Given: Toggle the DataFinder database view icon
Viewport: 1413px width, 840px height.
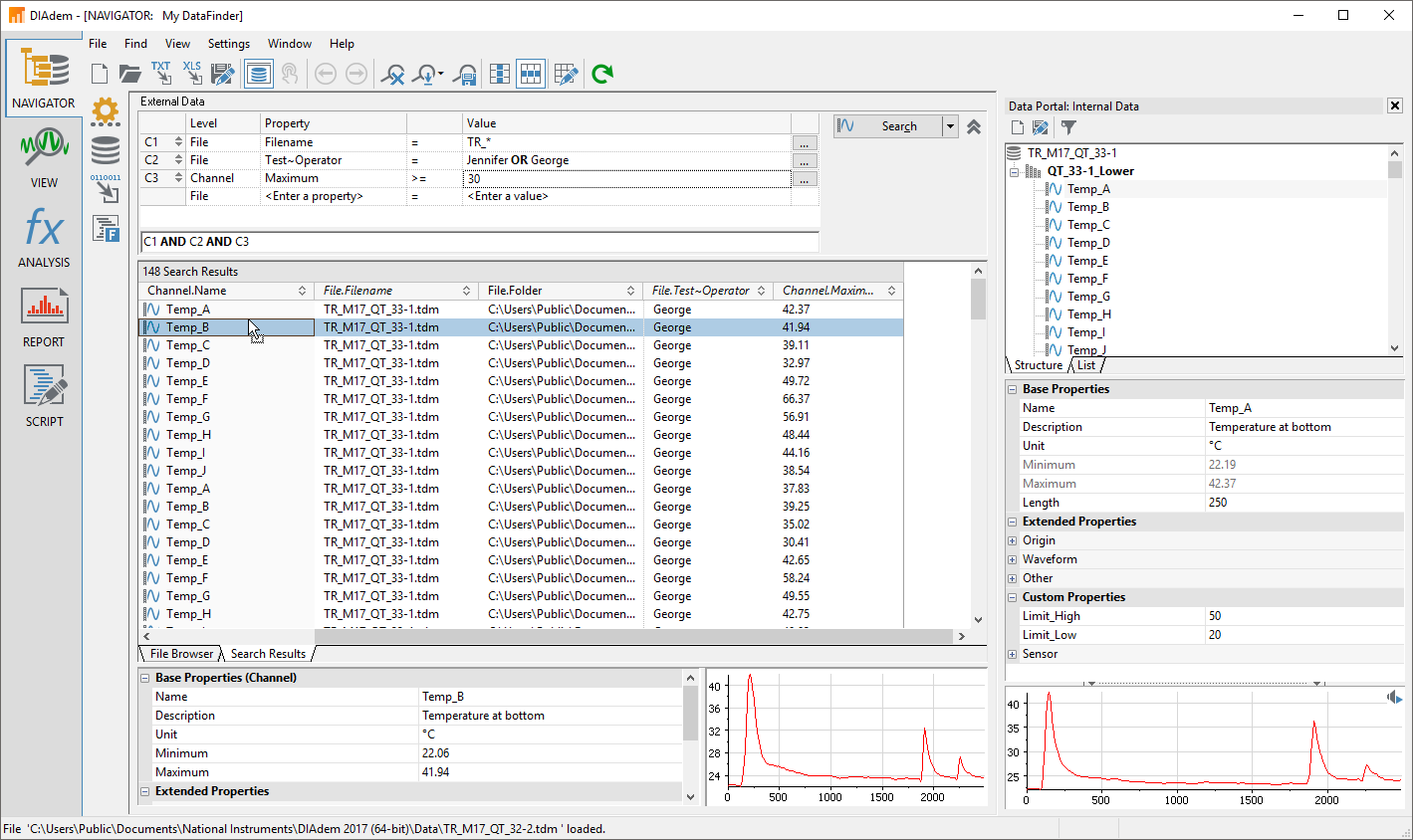Looking at the screenshot, I should [x=259, y=73].
